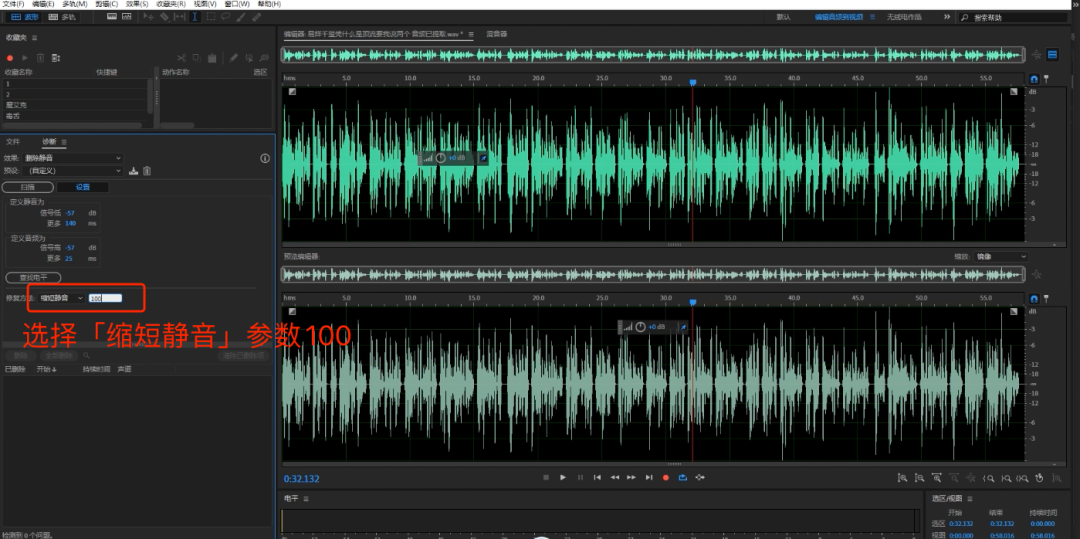Image resolution: width=1080 pixels, height=539 pixels.
Task: Switch to the 诊断 panel tab
Action: coord(50,142)
